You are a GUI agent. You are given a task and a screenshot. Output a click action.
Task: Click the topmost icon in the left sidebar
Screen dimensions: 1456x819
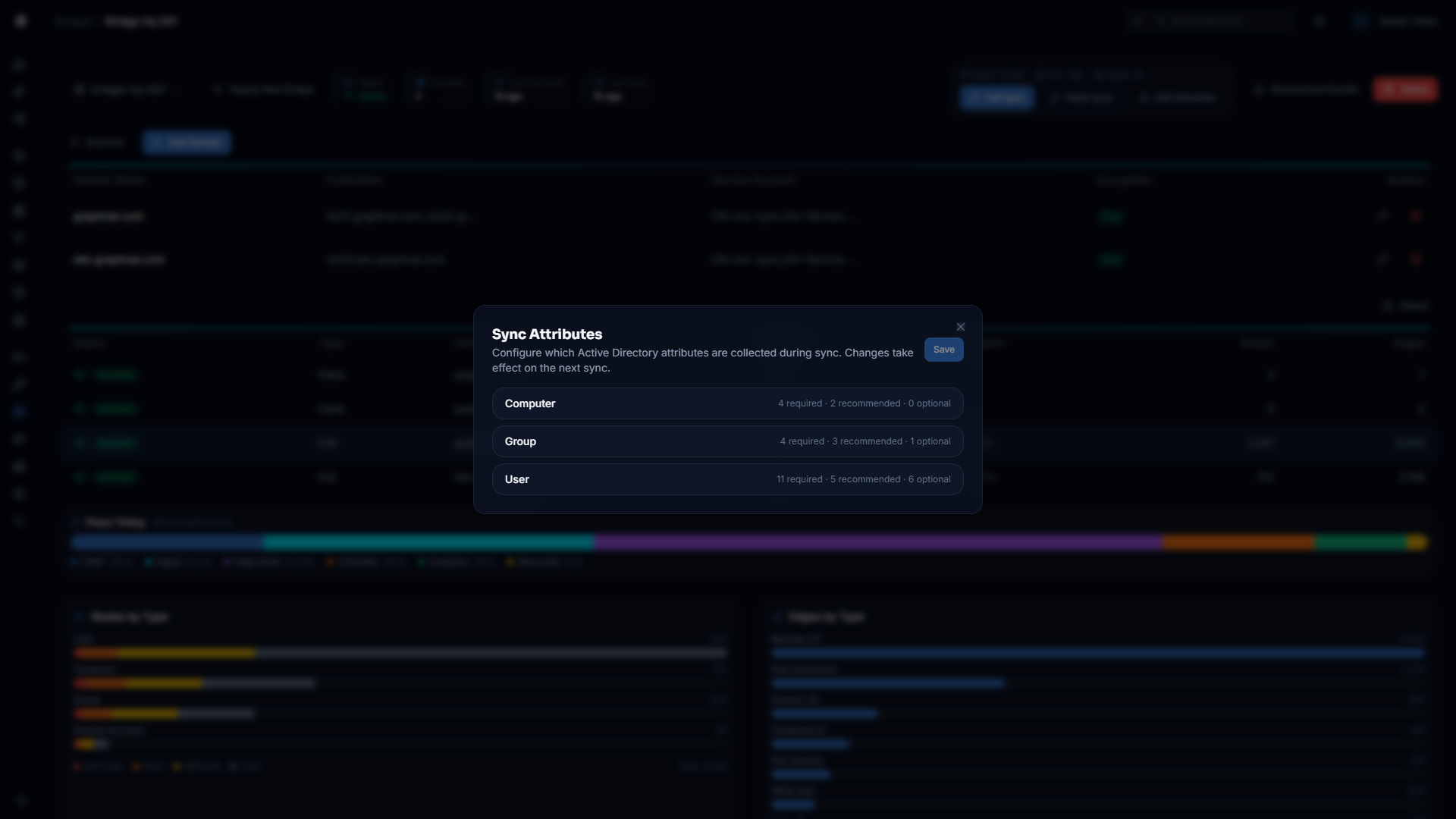[19, 65]
